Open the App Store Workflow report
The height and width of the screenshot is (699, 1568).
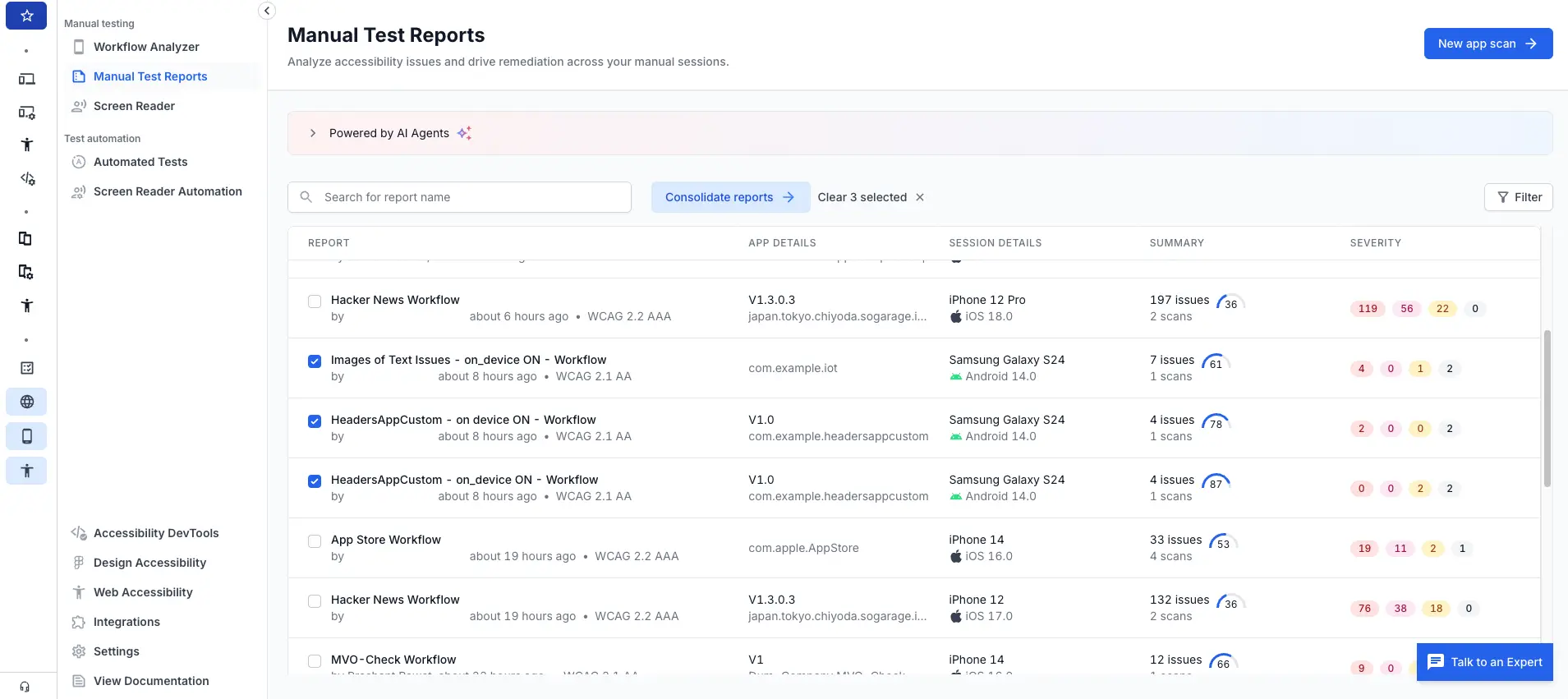pyautogui.click(x=386, y=540)
